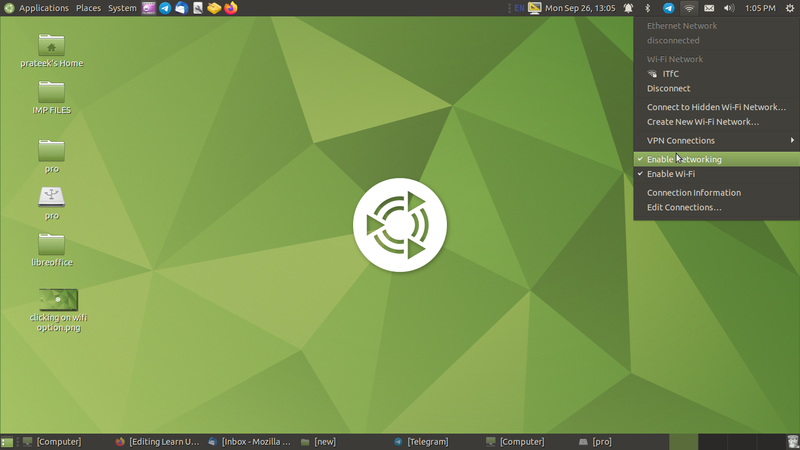800x450 pixels.
Task: Click the EN keyboard layout indicator
Action: 519,8
